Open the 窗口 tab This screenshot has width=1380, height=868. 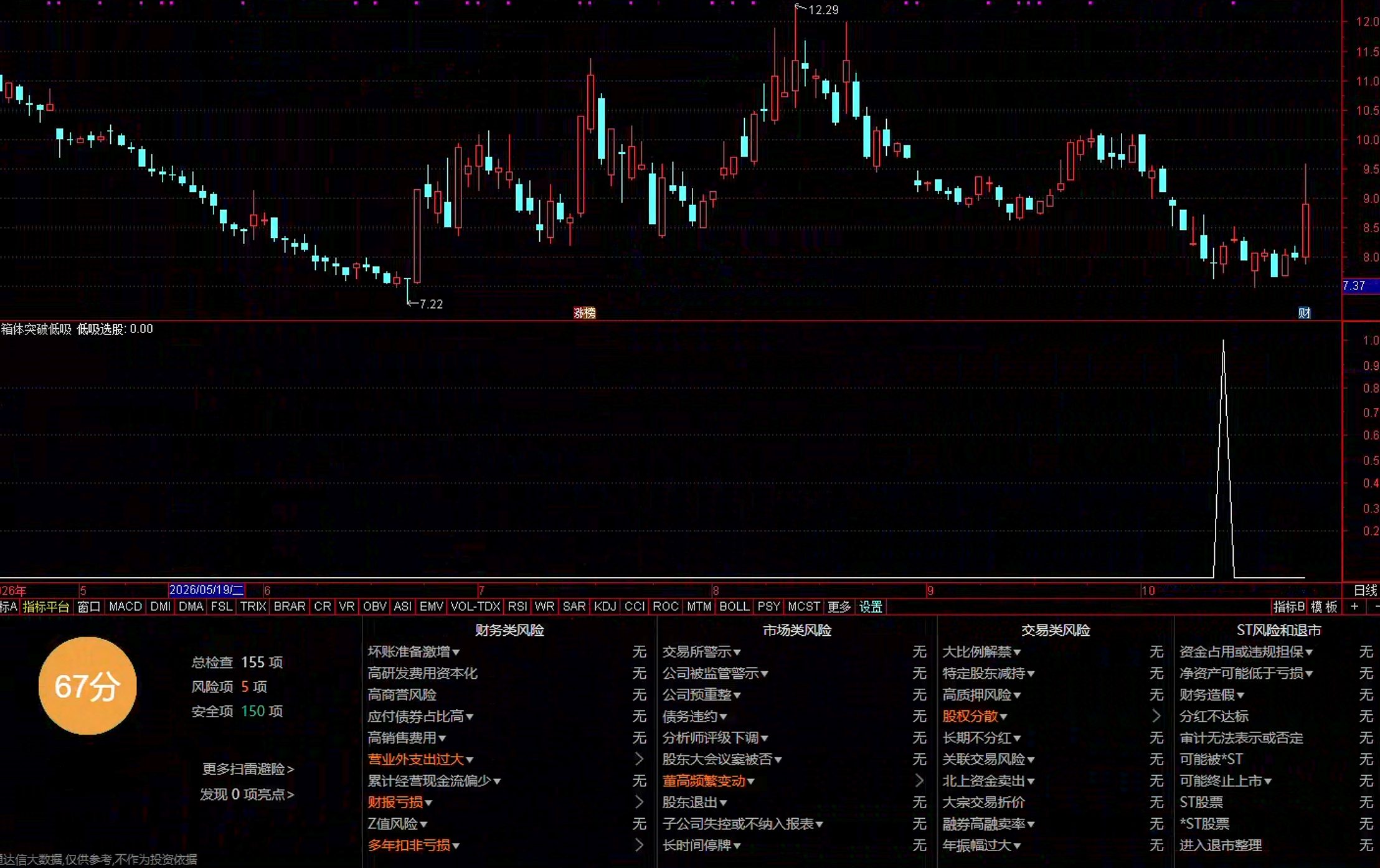point(88,606)
